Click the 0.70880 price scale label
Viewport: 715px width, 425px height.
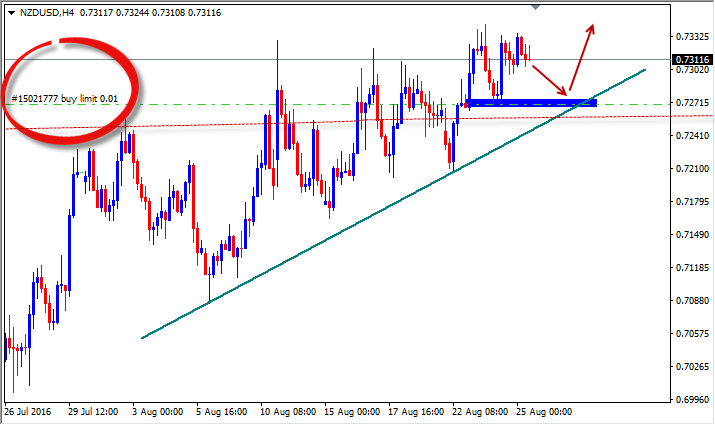(x=692, y=301)
